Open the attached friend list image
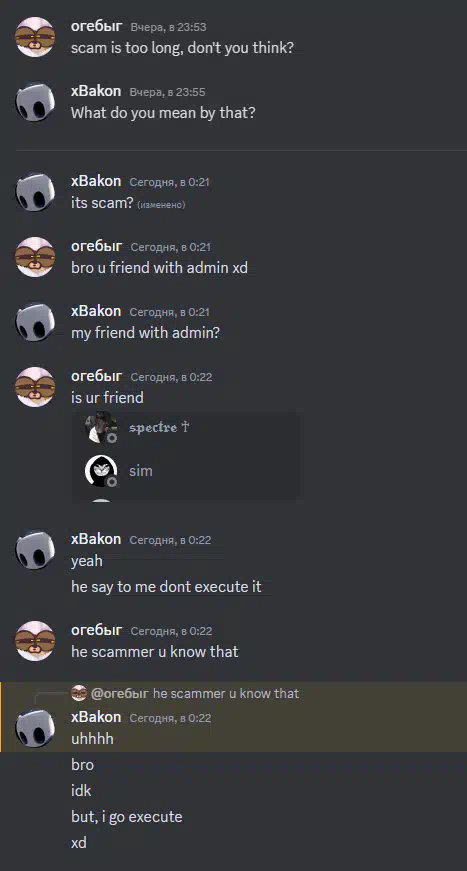 pyautogui.click(x=187, y=455)
